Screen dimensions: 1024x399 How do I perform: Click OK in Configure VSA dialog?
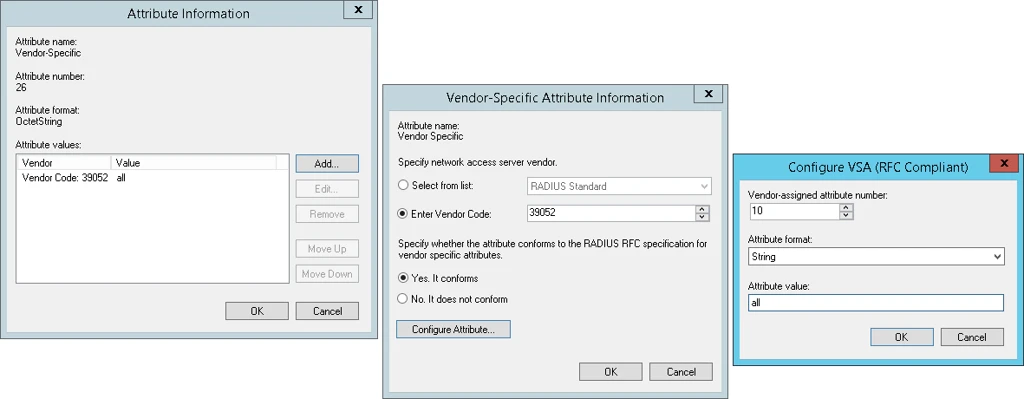tap(902, 337)
